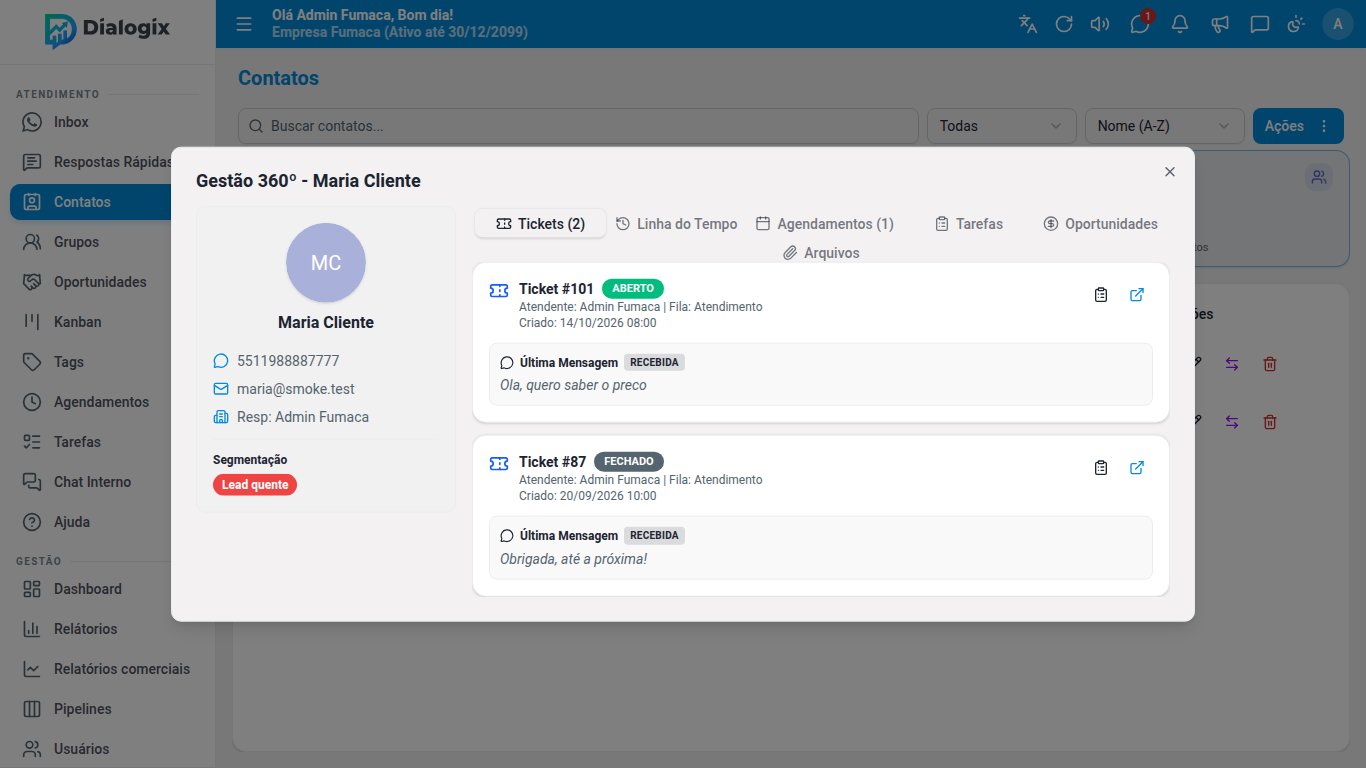Expand the Nome (A-Z) sort dropdown

tap(1165, 126)
